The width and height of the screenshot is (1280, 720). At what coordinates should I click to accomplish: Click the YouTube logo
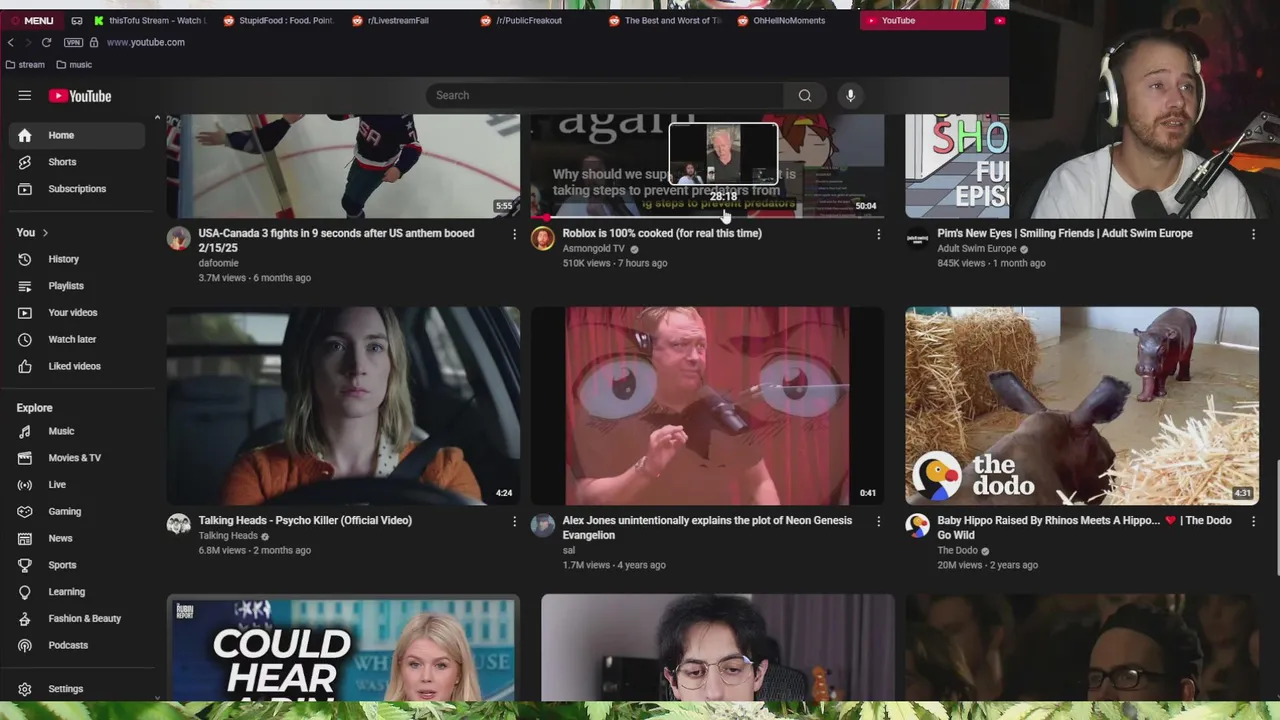[x=80, y=96]
